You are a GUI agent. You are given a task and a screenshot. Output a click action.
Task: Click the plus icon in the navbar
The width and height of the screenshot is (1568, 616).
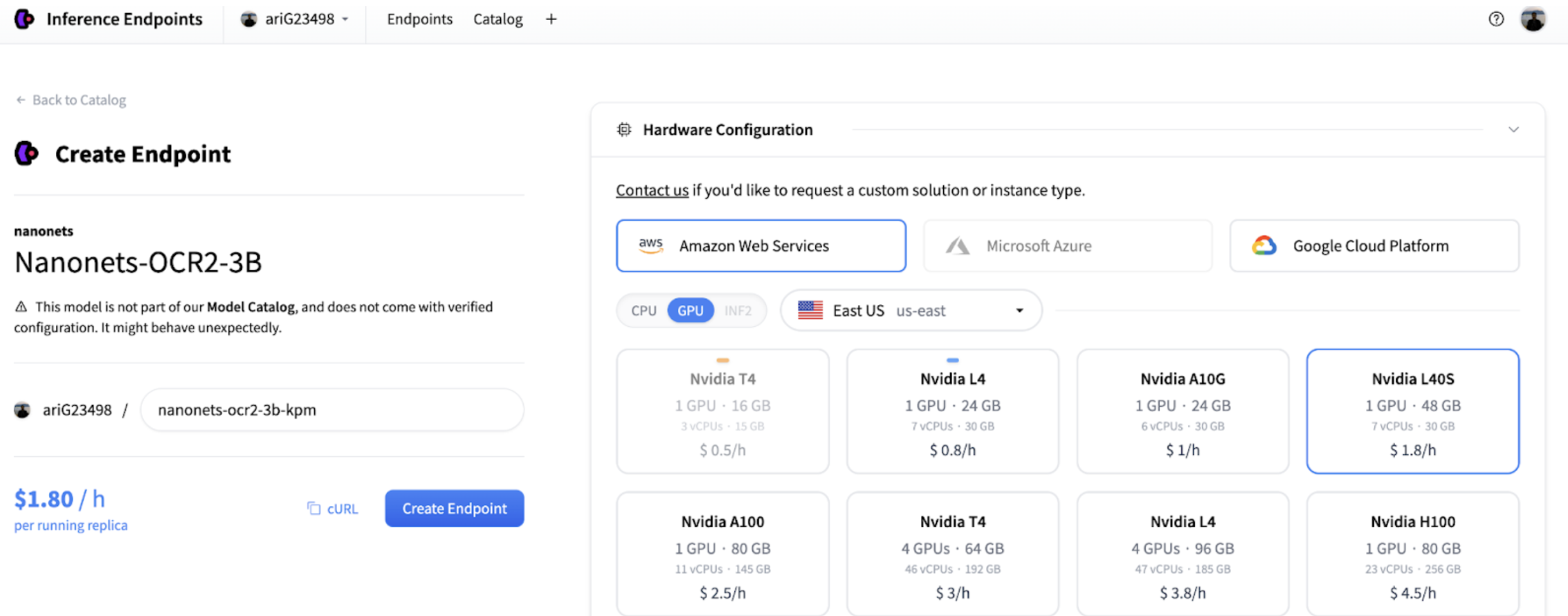tap(551, 19)
